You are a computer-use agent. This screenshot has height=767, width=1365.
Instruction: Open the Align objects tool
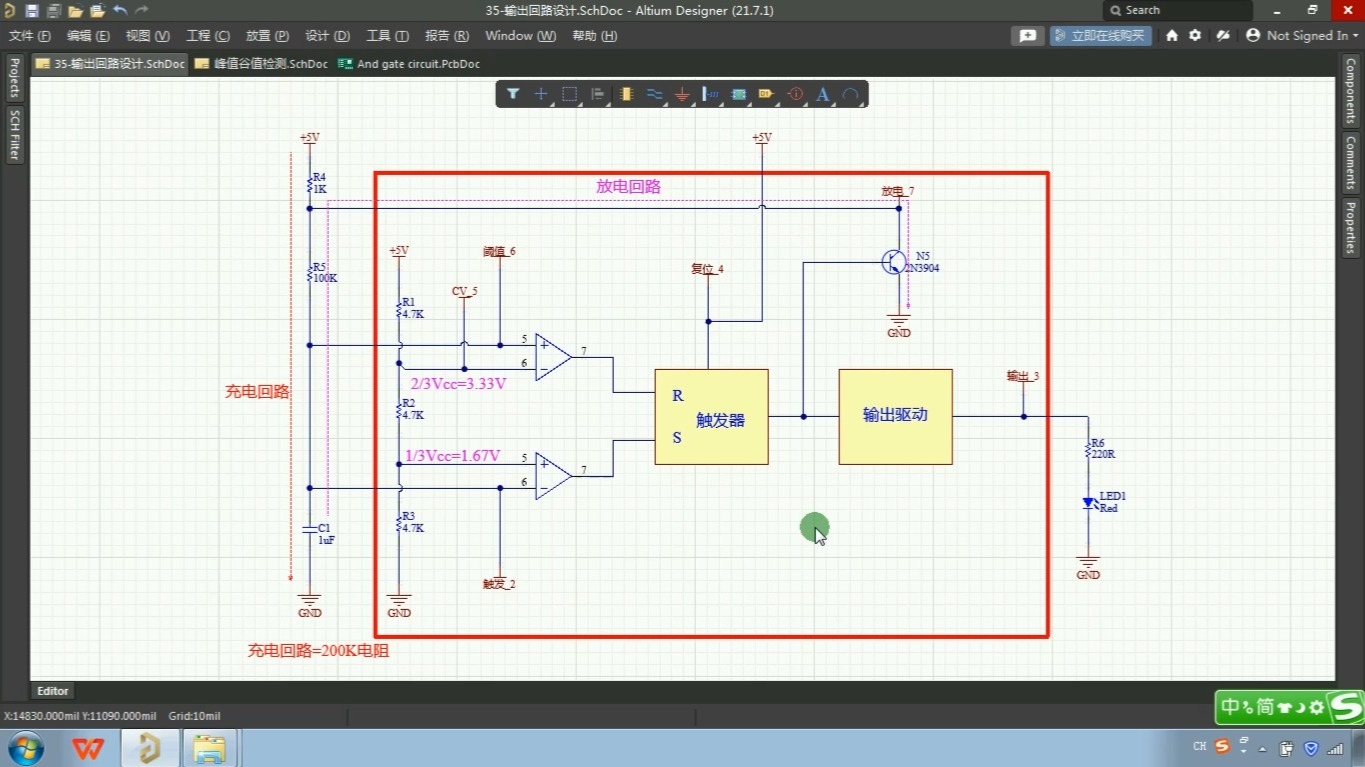598,94
